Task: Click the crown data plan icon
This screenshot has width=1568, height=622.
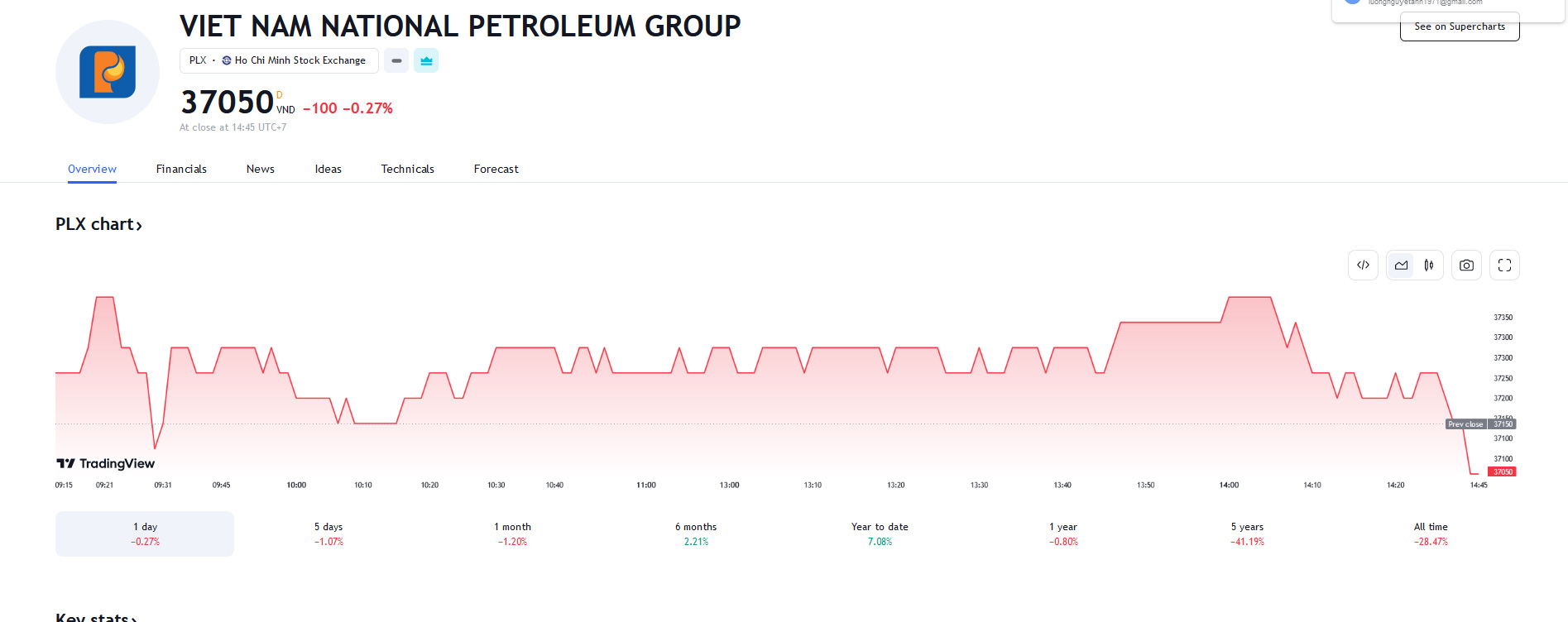Action: click(x=426, y=60)
